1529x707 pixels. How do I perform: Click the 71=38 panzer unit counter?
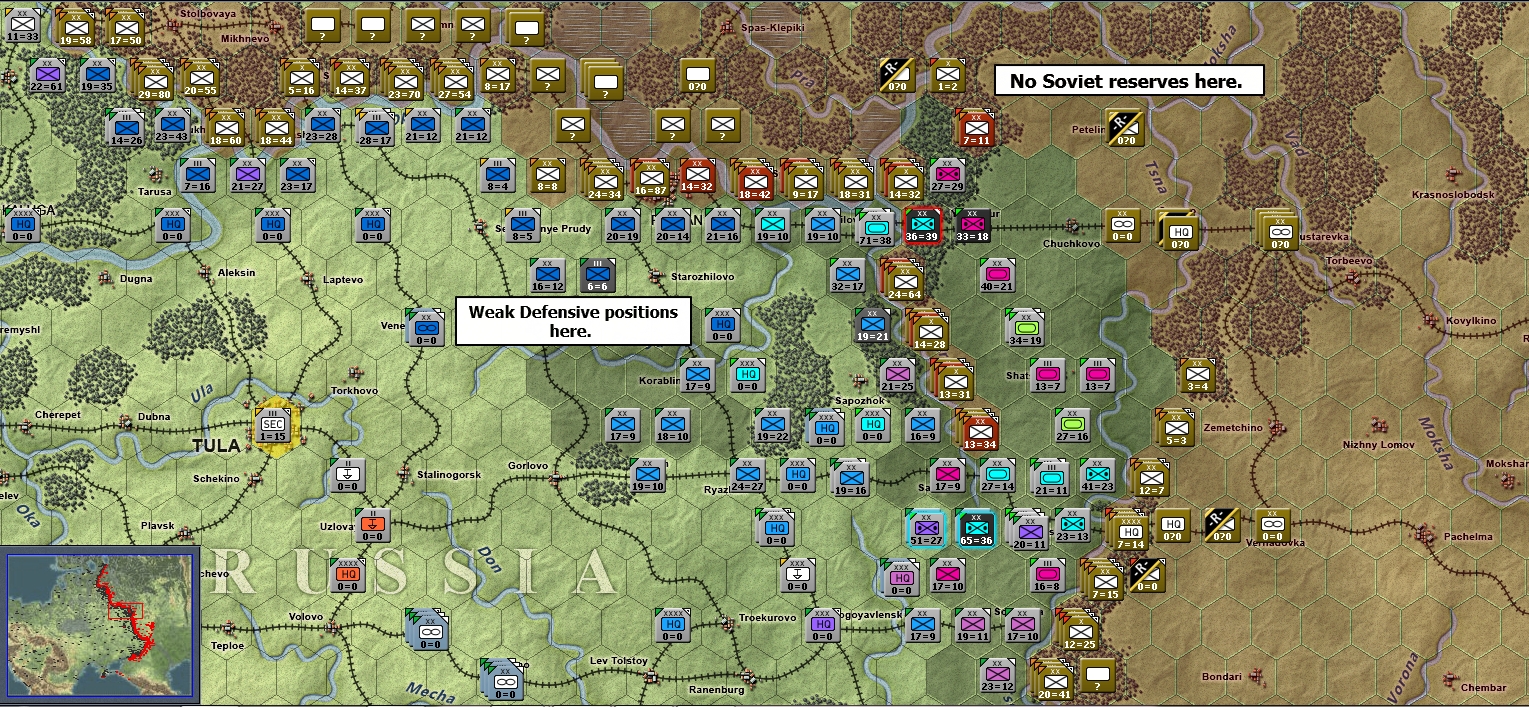[x=875, y=229]
